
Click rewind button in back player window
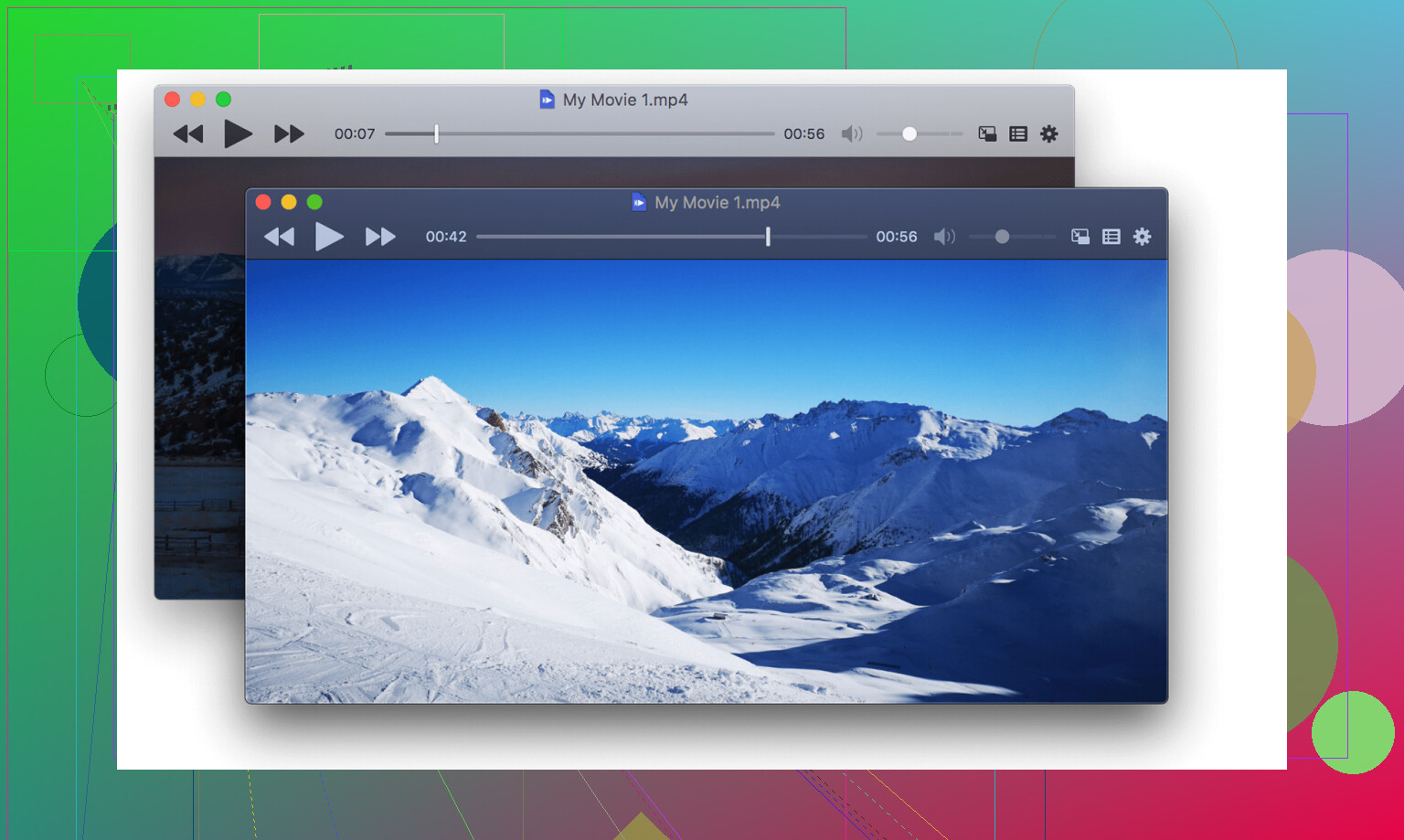188,134
